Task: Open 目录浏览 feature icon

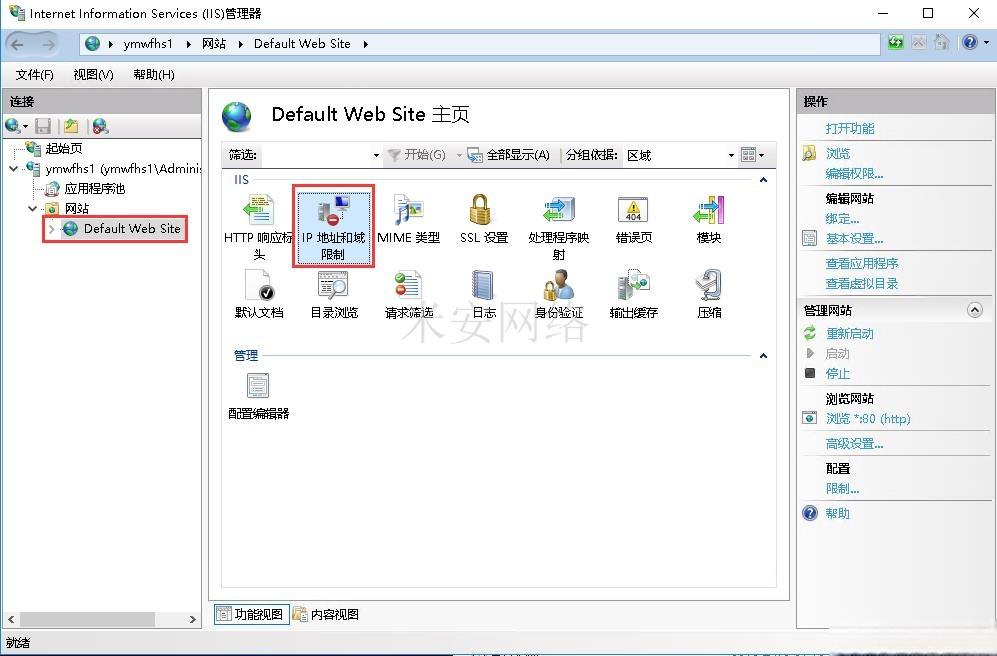Action: [x=334, y=294]
